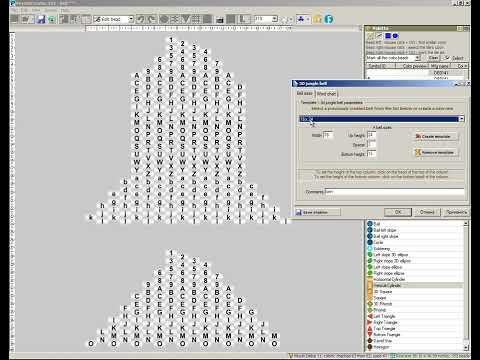Open dropdown arrow beside blue three-bead icon
480x360 pixels.
coord(308,19)
